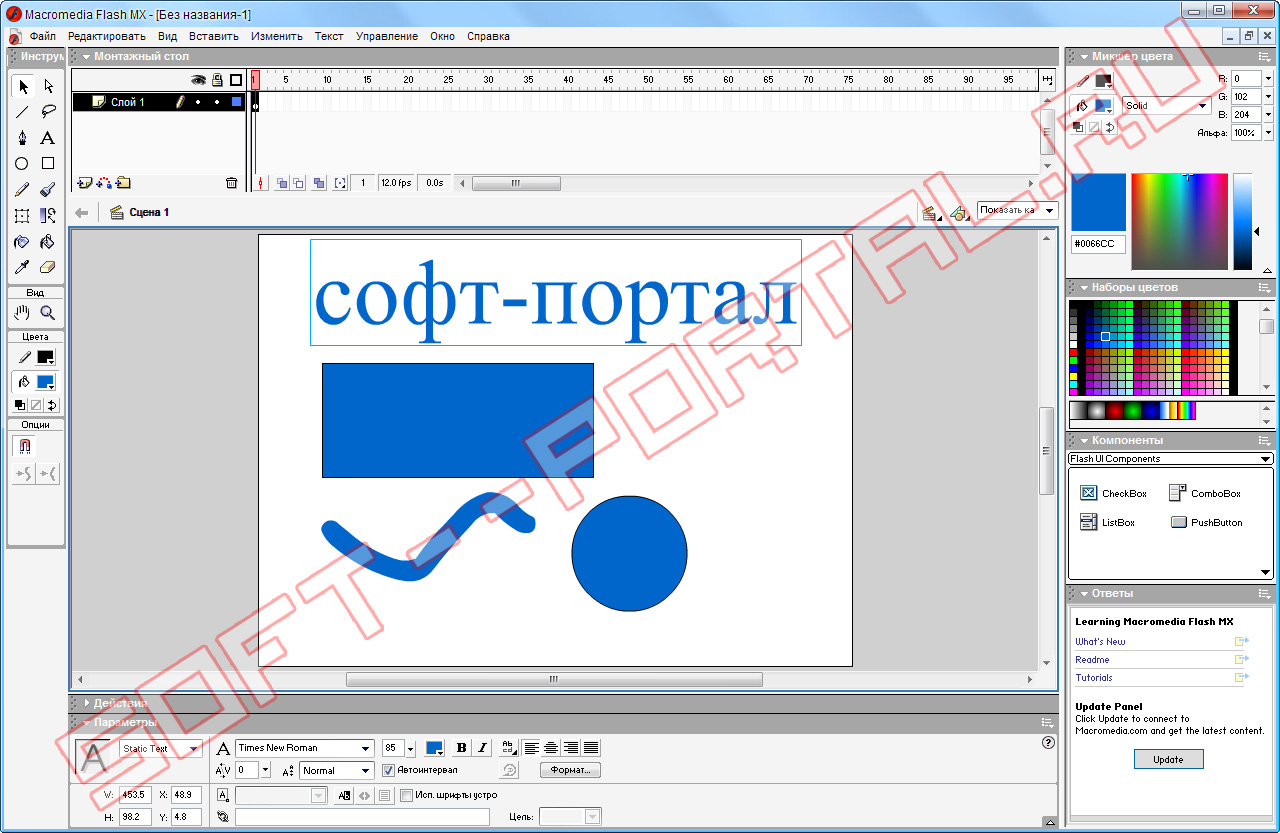Screen dimensions: 1280x833
Task: Select the Слой 1 layer row
Action: 158,102
